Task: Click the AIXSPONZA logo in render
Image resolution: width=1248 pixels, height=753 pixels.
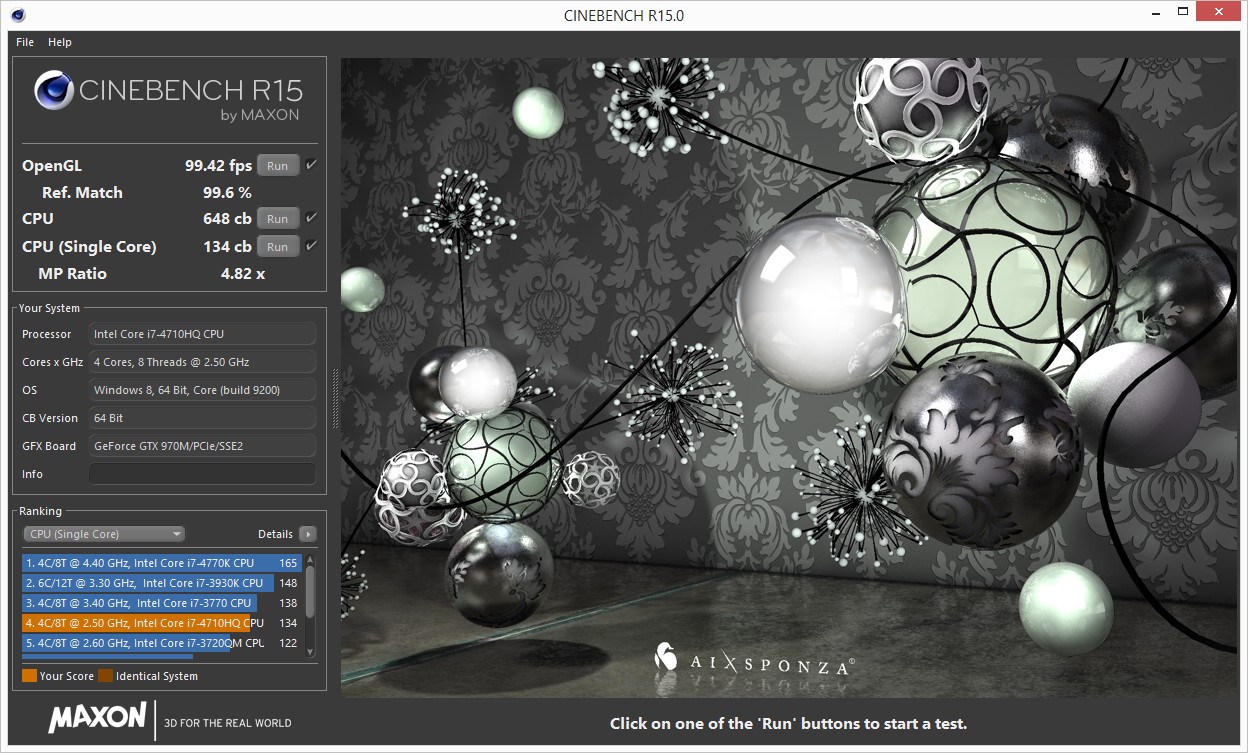Action: (755, 660)
